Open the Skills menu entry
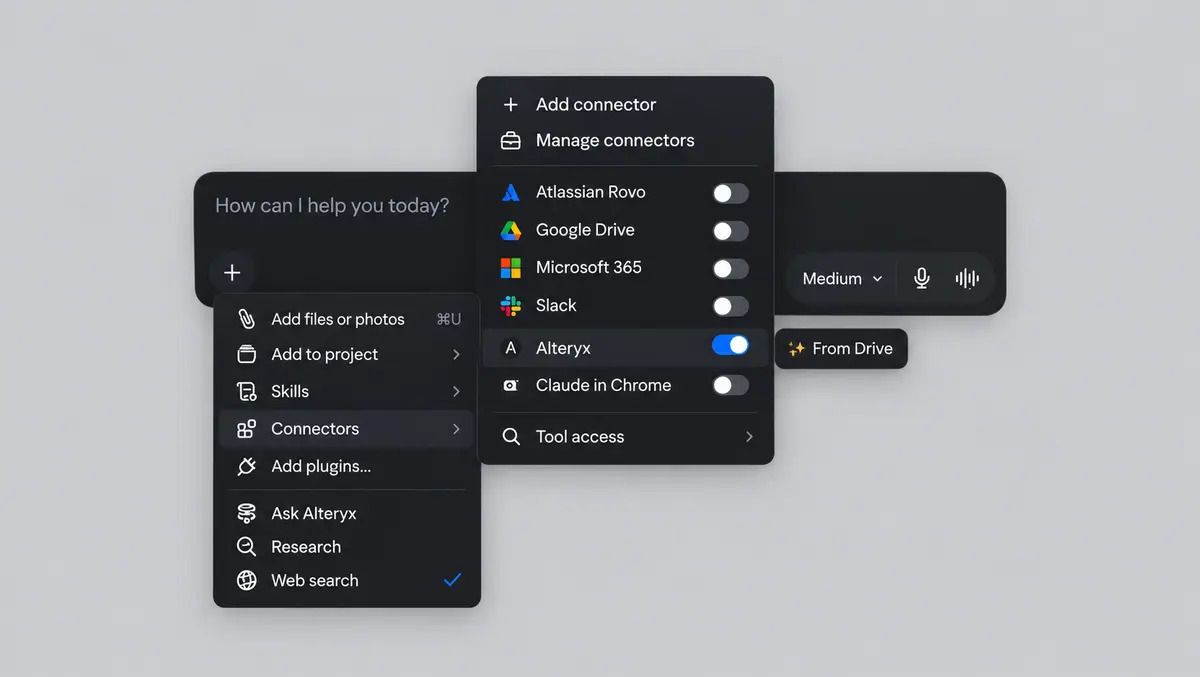The image size is (1200, 677). 346,391
